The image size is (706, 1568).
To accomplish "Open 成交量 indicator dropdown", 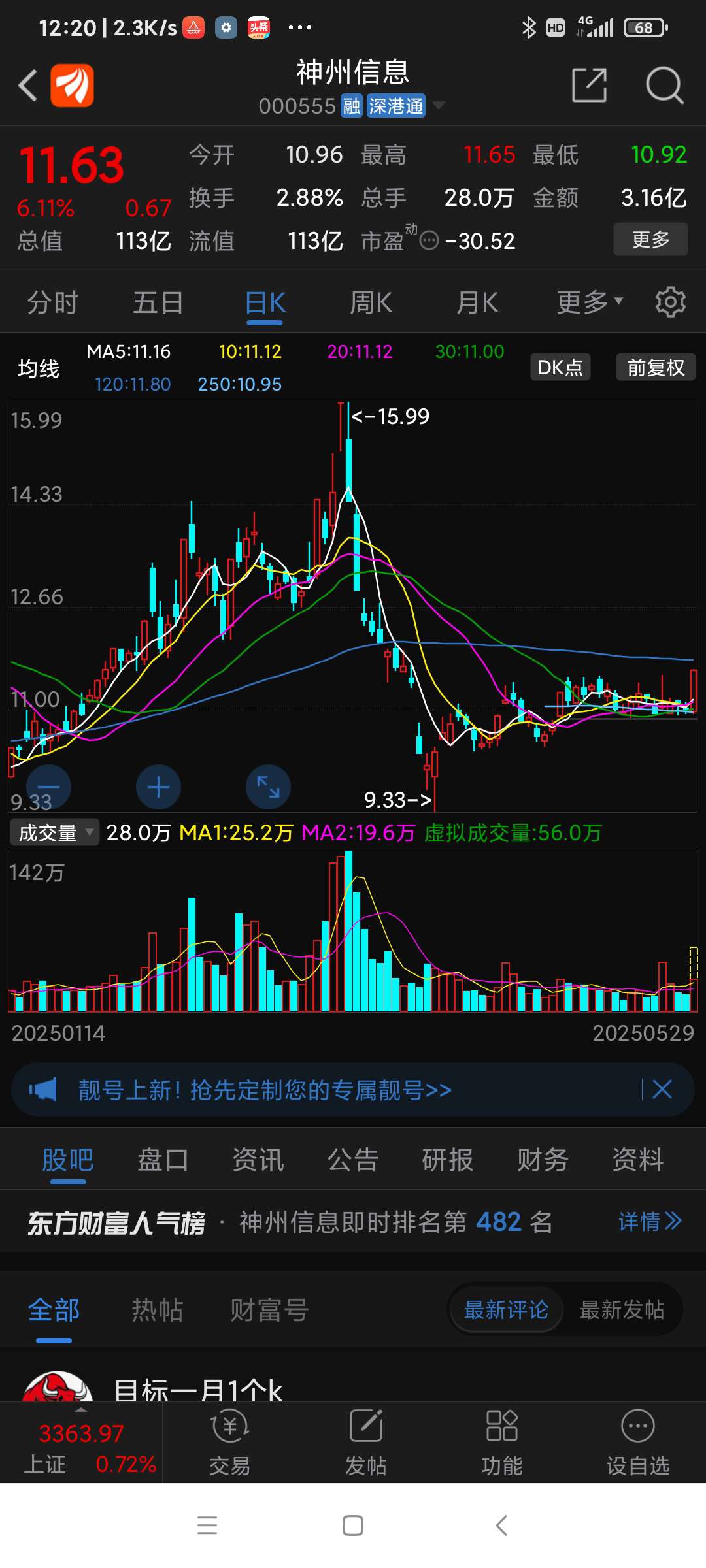I will [x=55, y=832].
